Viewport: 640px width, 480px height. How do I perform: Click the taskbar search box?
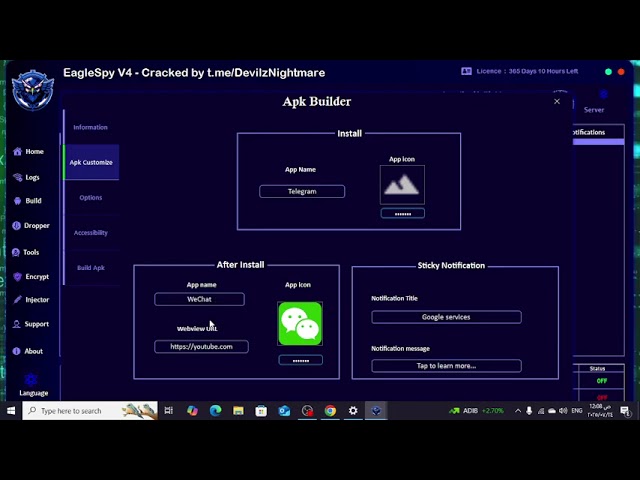90,411
